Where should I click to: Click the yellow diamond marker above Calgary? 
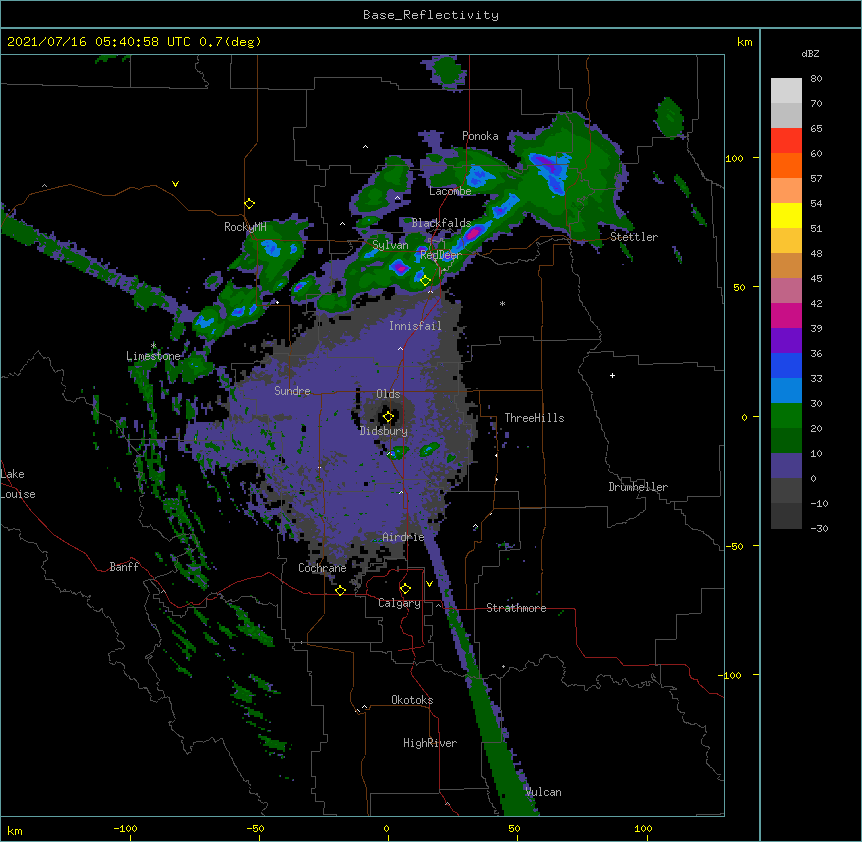pyautogui.click(x=405, y=589)
